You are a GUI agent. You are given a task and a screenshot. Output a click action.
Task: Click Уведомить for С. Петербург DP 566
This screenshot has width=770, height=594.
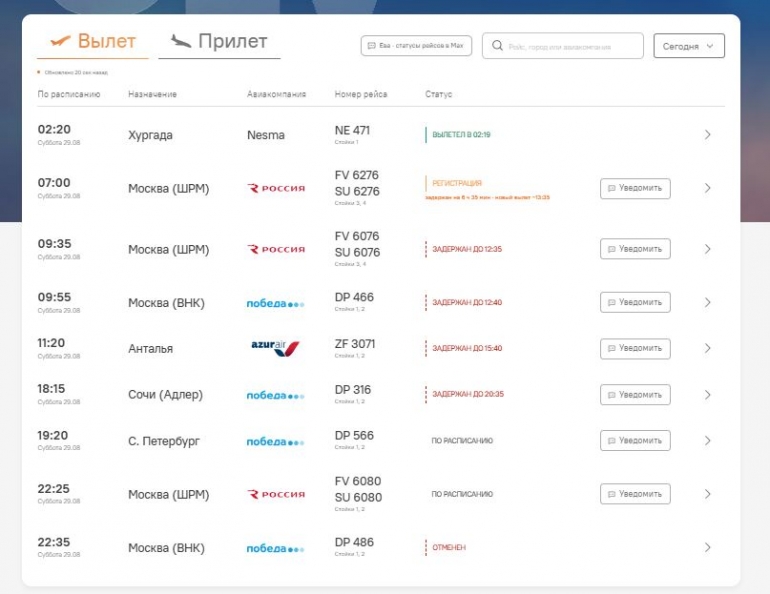coord(635,441)
